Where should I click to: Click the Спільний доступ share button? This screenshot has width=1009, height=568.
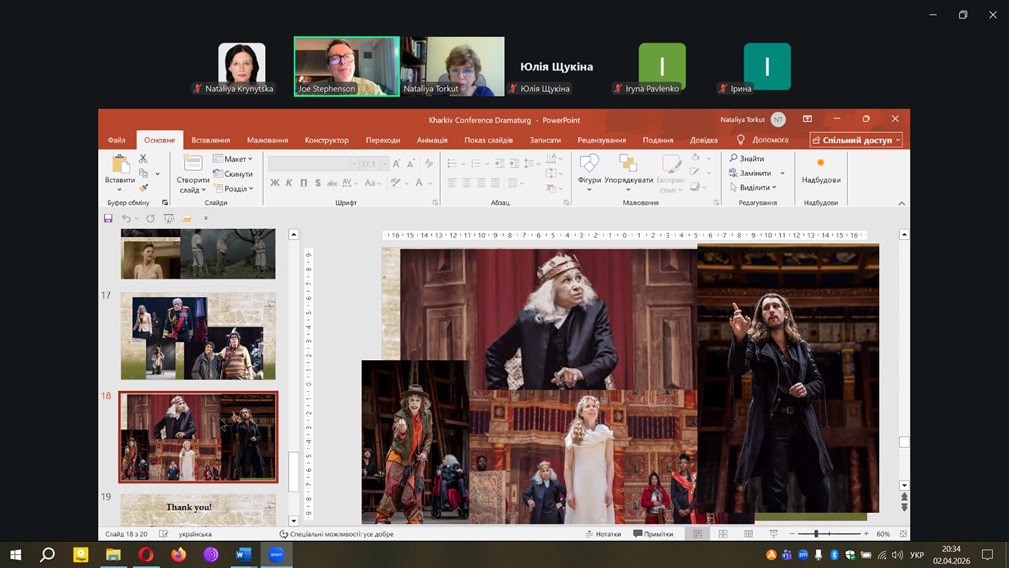click(856, 141)
